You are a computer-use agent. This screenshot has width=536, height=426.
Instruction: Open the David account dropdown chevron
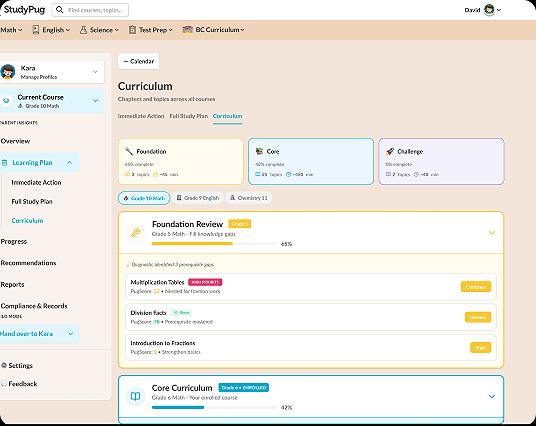click(499, 10)
